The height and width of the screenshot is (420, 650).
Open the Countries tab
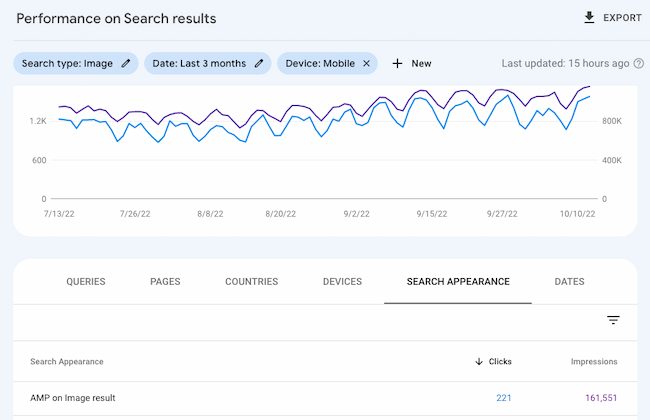point(251,282)
